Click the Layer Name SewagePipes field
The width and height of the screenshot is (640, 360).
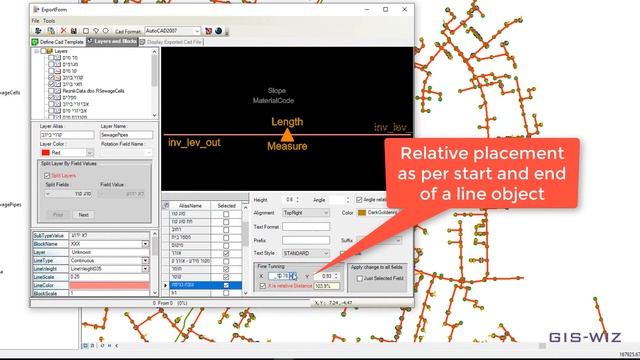126,135
